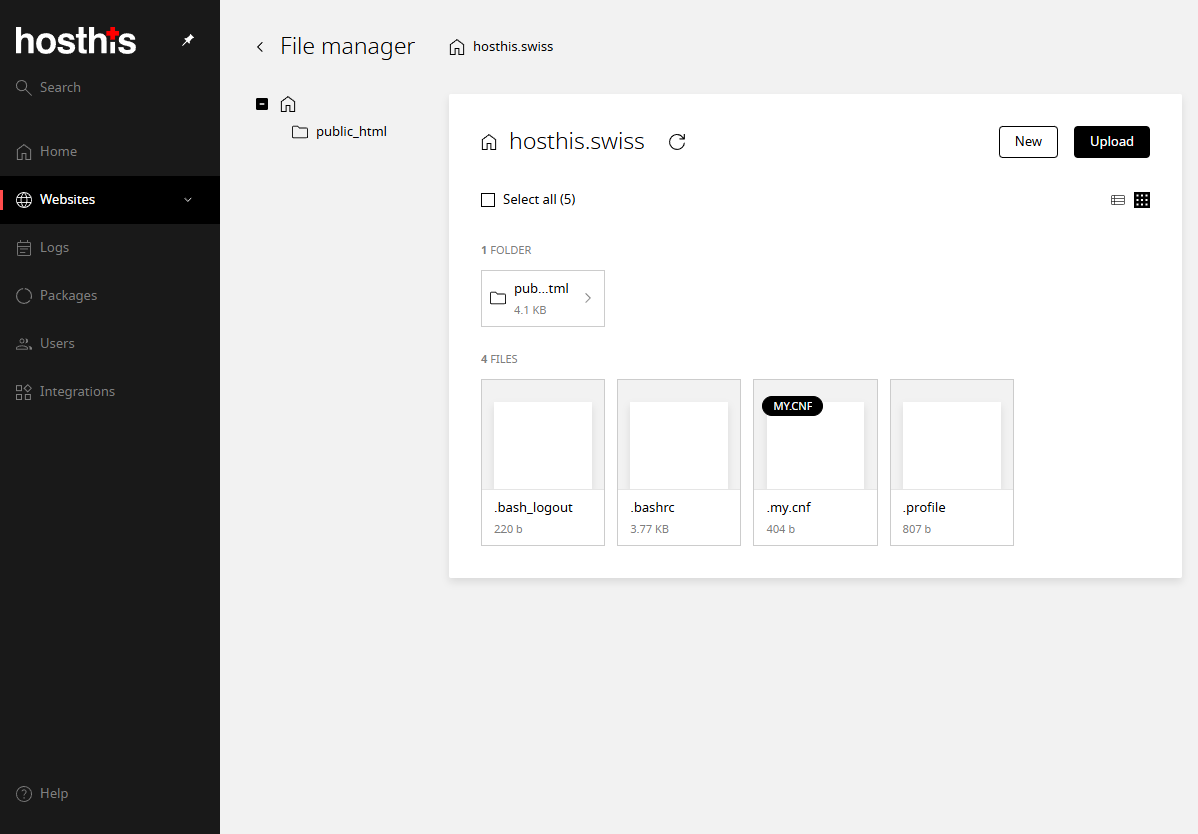Click the refresh icon next to hosthis.swiss
Image resolution: width=1198 pixels, height=834 pixels.
tap(676, 142)
